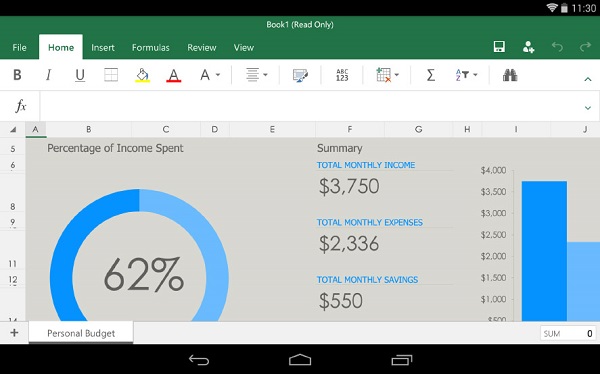Open Find with the binoculars icon

(x=510, y=75)
